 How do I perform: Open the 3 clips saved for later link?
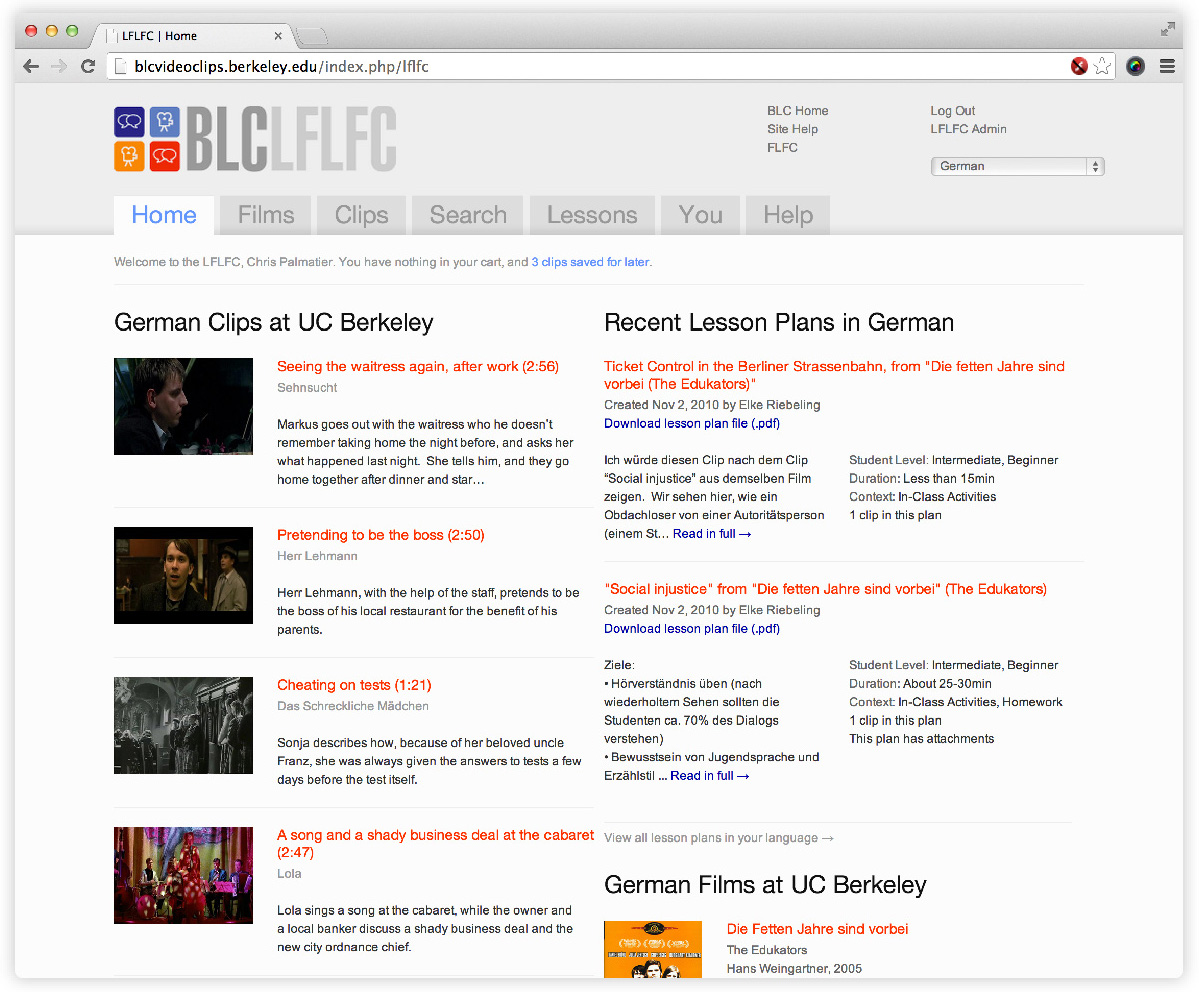(x=590, y=262)
